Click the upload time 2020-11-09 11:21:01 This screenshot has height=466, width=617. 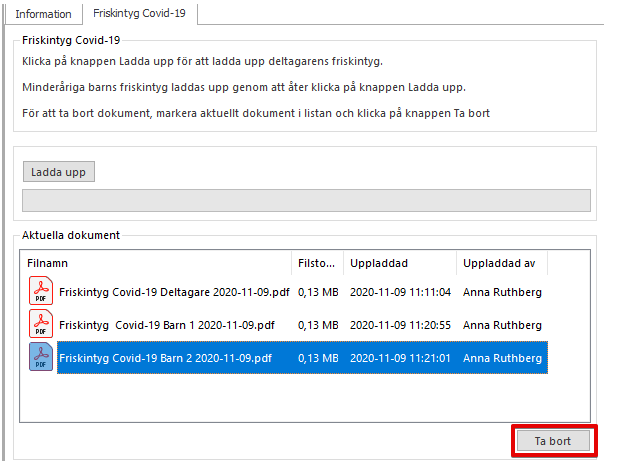400,358
